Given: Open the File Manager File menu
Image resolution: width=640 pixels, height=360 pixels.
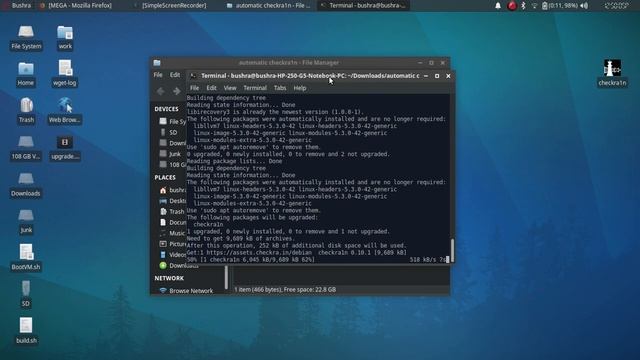Looking at the screenshot, I should point(158,75).
